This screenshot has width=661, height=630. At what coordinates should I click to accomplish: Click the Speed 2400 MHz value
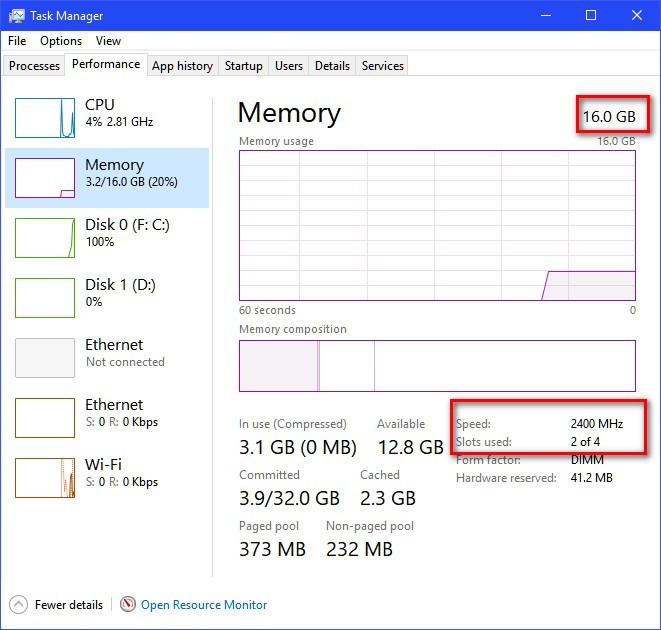(x=597, y=423)
